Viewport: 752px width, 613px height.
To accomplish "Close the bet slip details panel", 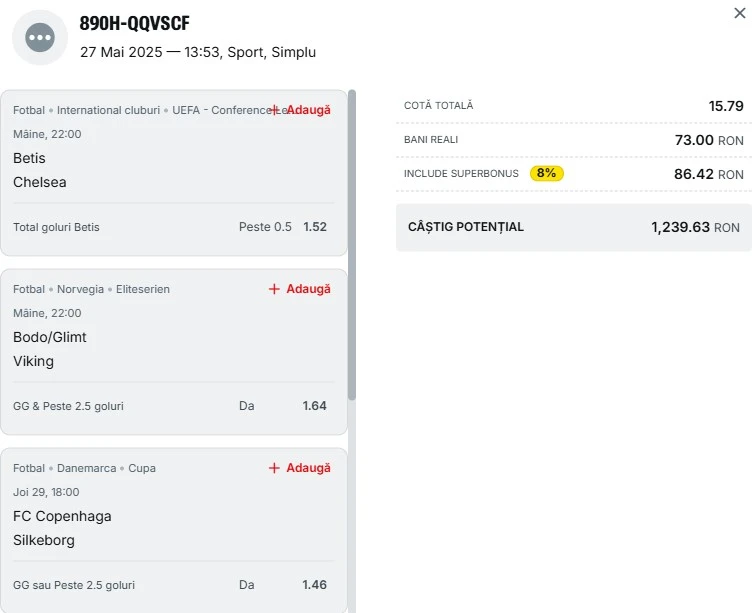I will click(740, 13).
